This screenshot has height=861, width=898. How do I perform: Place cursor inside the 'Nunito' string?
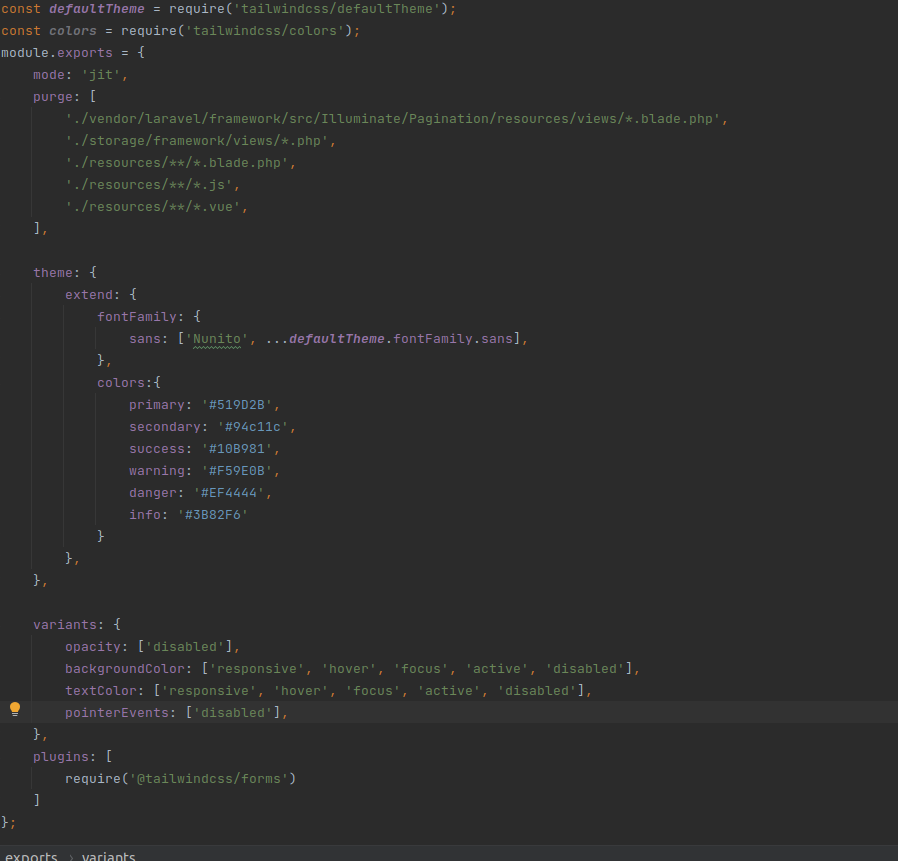pos(218,338)
